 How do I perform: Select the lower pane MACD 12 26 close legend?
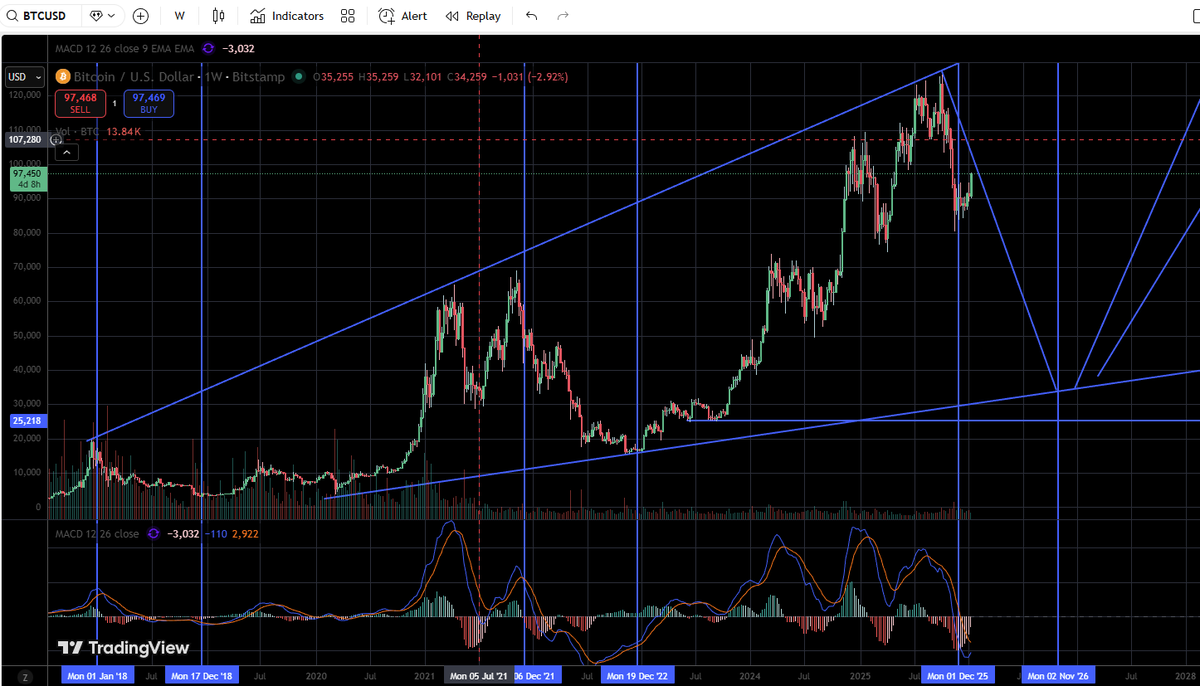pos(97,534)
